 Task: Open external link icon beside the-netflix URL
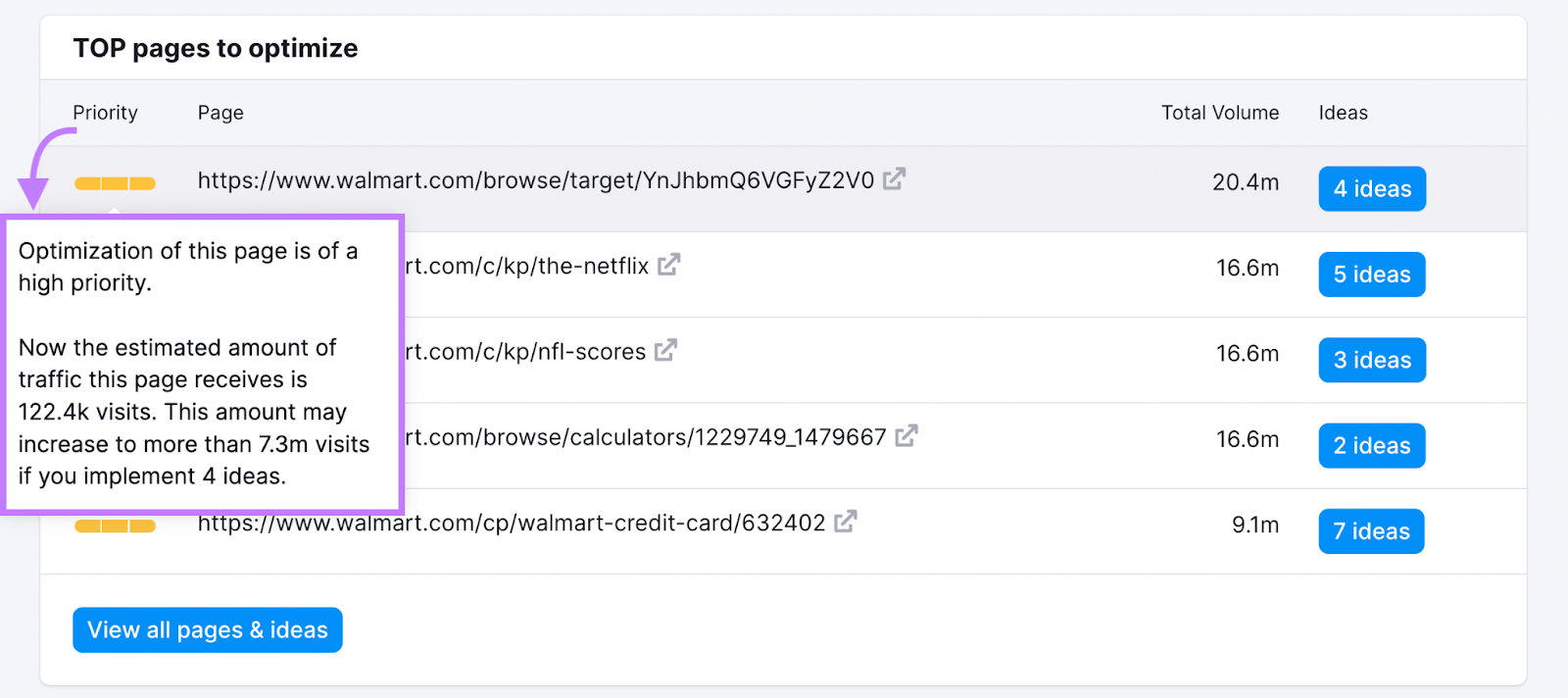coord(668,265)
